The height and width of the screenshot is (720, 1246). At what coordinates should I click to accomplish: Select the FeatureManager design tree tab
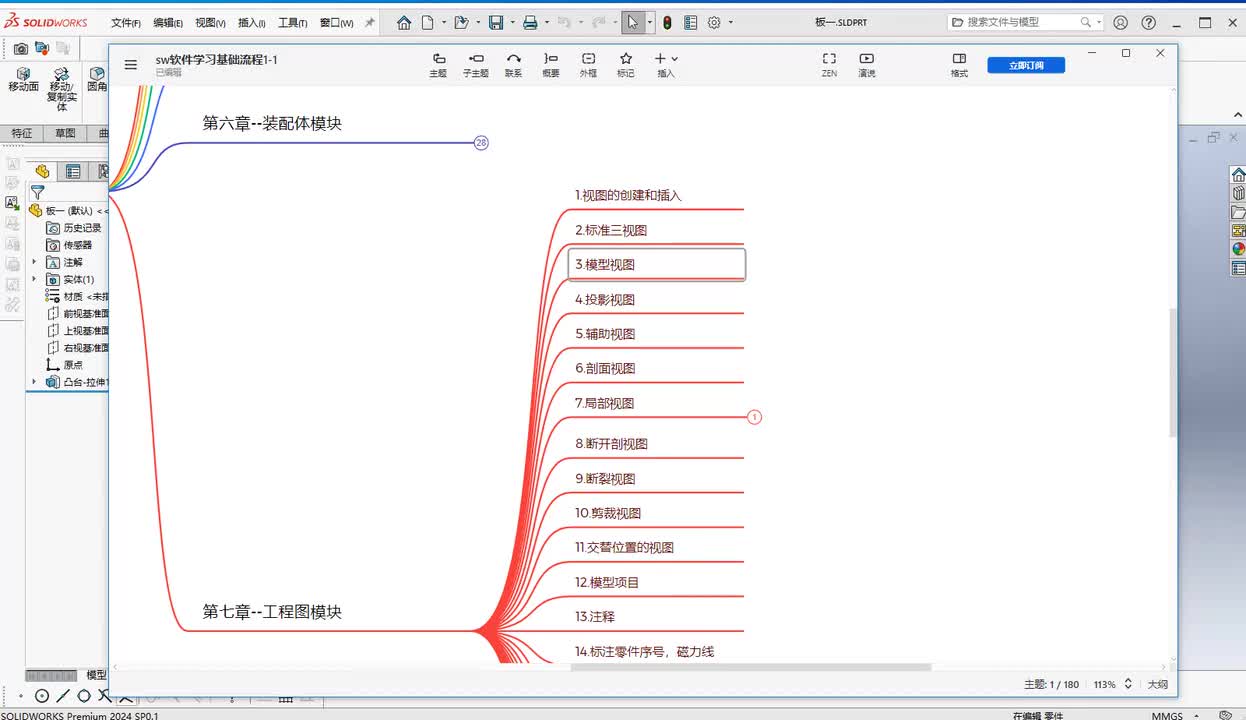[42, 171]
